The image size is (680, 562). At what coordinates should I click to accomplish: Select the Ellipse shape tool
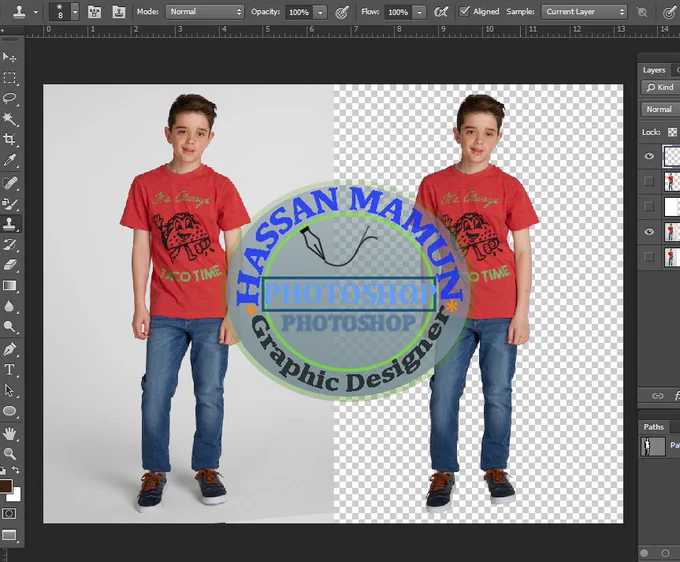tap(10, 411)
